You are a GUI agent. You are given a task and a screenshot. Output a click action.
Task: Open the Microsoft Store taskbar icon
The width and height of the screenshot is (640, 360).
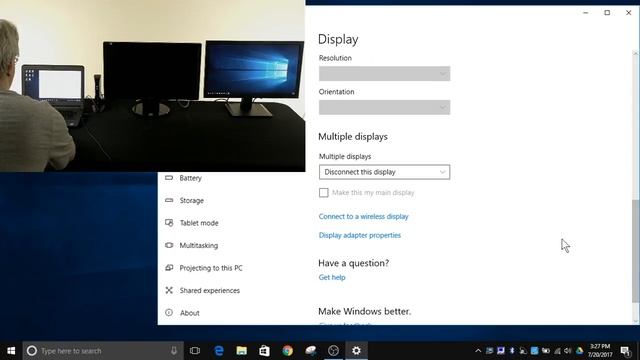264,351
